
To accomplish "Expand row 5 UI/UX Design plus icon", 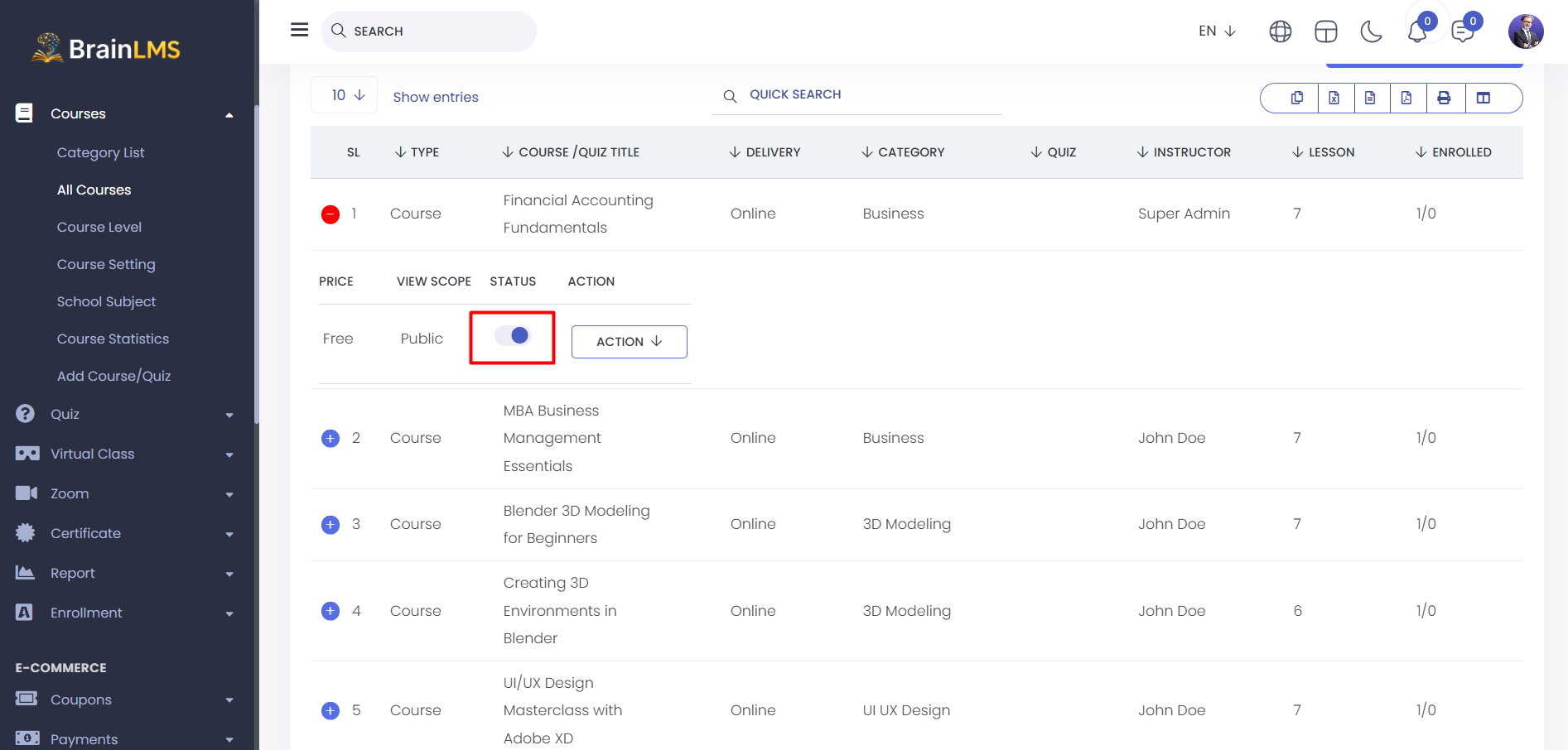I will [330, 710].
